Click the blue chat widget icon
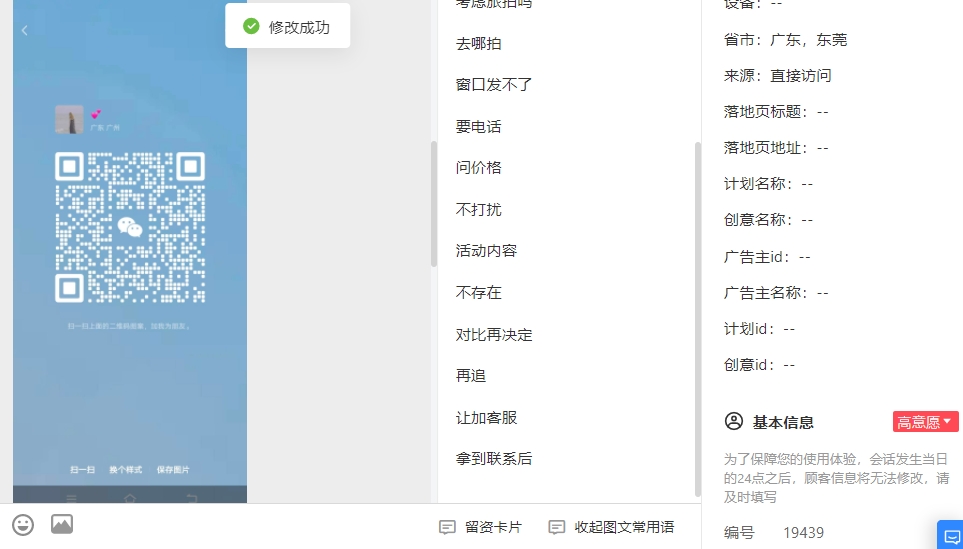The height and width of the screenshot is (549, 963). point(951,537)
